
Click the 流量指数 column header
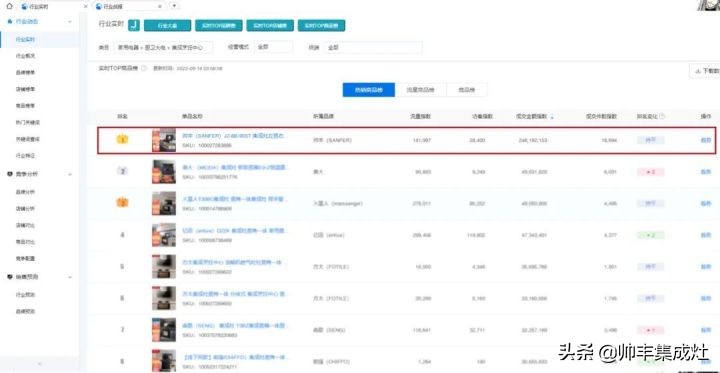pyautogui.click(x=420, y=117)
